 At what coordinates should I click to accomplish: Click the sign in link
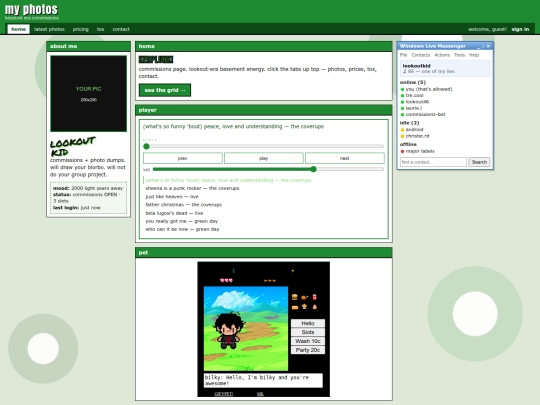coord(520,29)
